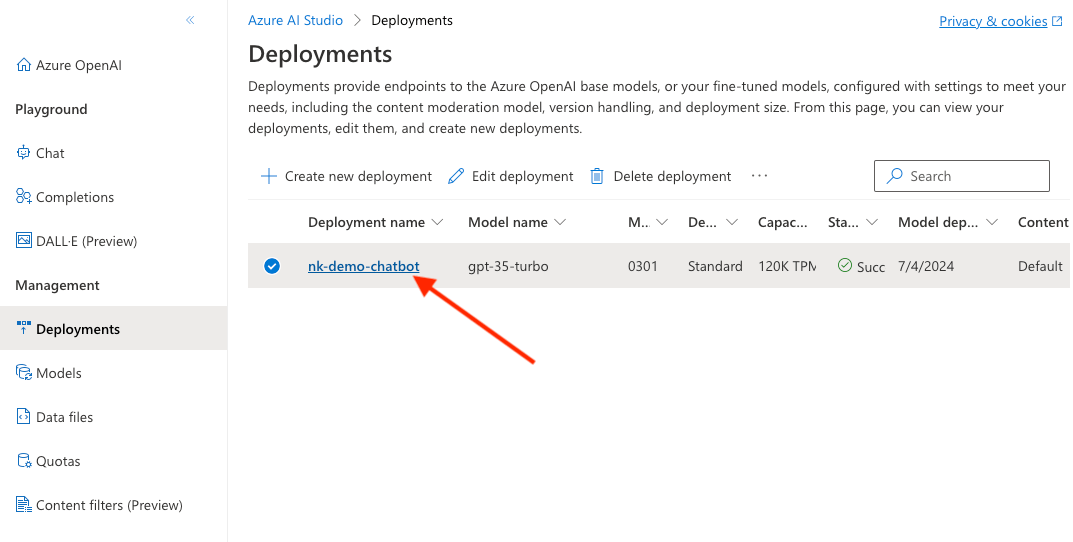Click the Models icon in sidebar
1073x542 pixels.
click(23, 372)
